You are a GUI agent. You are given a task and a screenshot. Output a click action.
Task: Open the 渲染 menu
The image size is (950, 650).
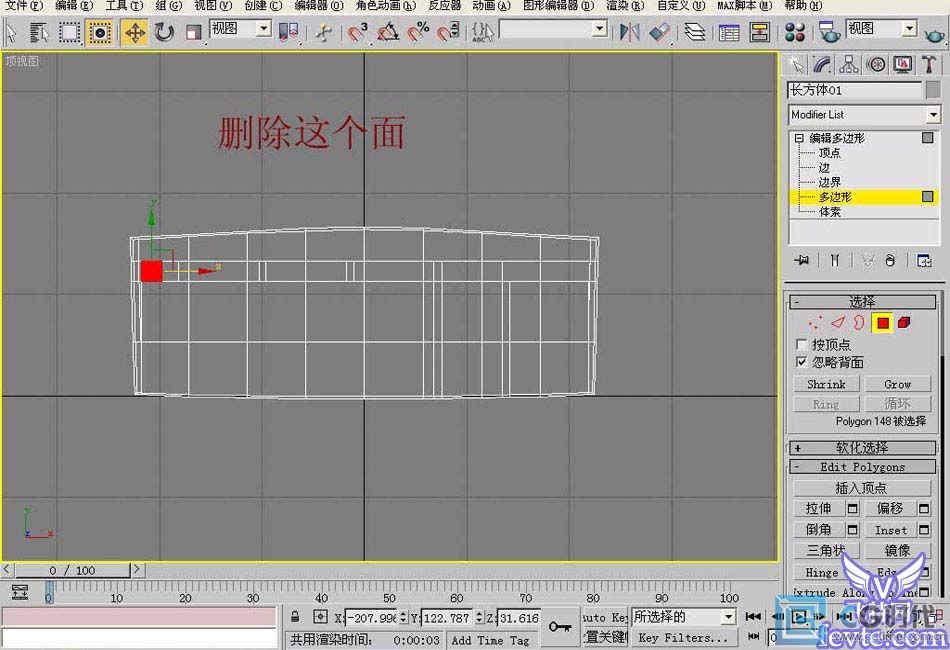[x=625, y=6]
